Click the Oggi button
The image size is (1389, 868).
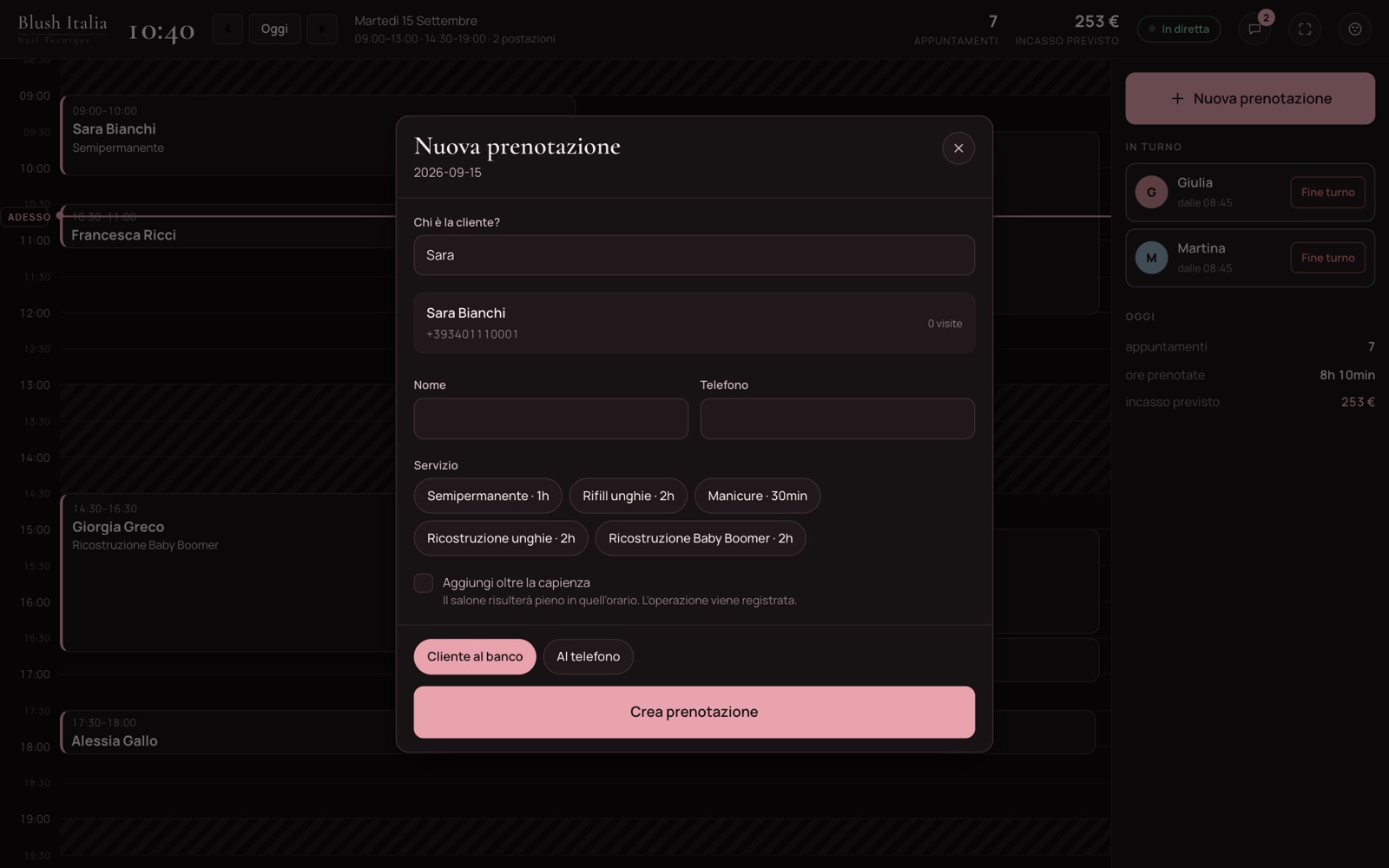click(274, 29)
